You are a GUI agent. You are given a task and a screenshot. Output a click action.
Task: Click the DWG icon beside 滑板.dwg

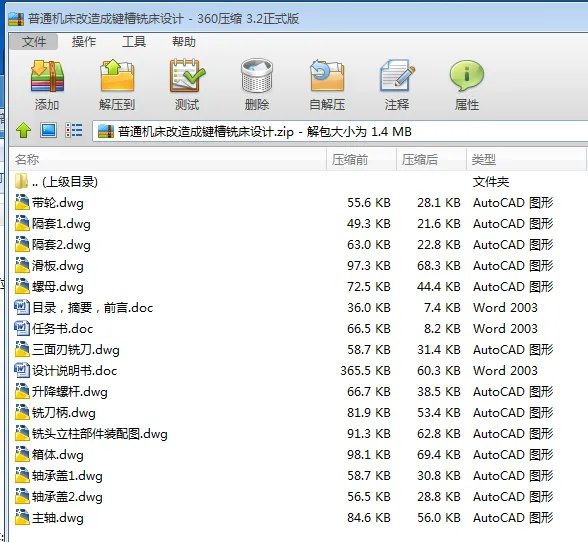click(22, 265)
